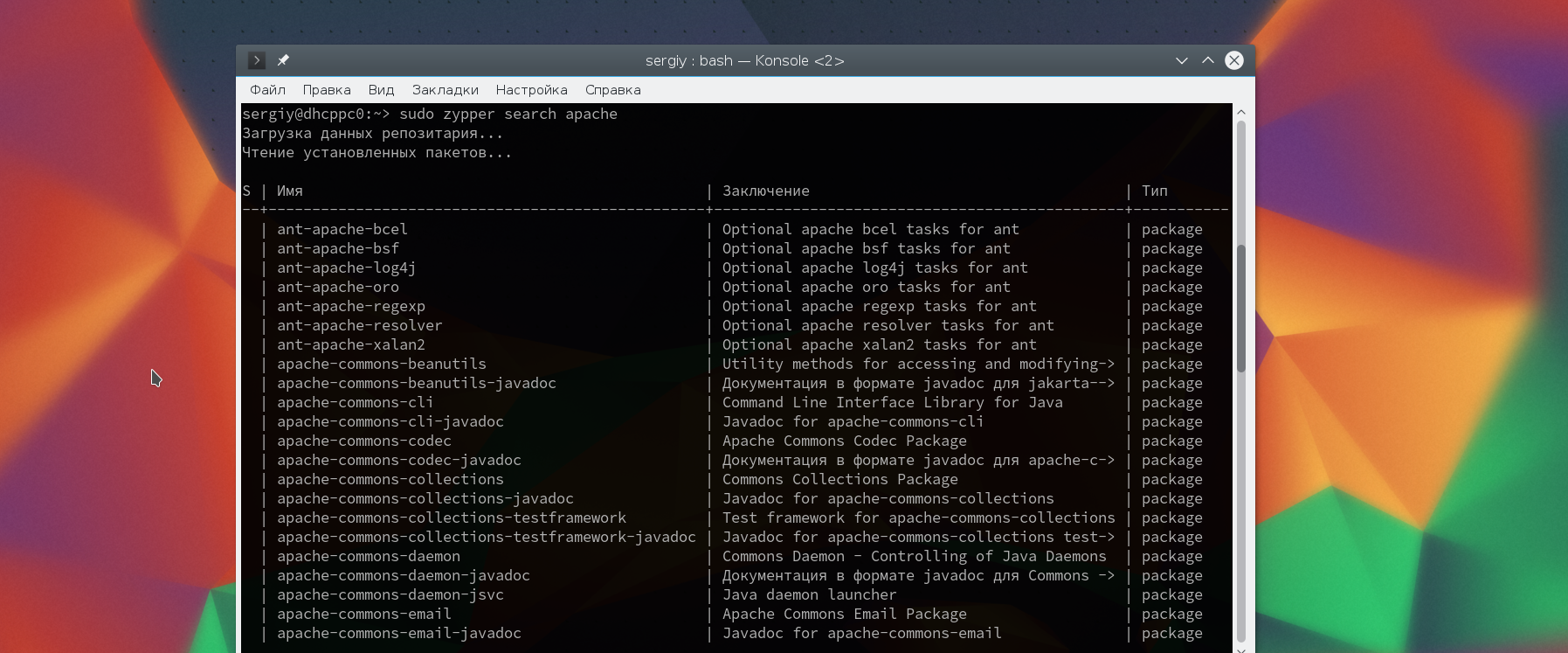The image size is (1568, 653).
Task: Click the 'sudo zypper search apache' command text
Action: pyautogui.click(x=508, y=115)
